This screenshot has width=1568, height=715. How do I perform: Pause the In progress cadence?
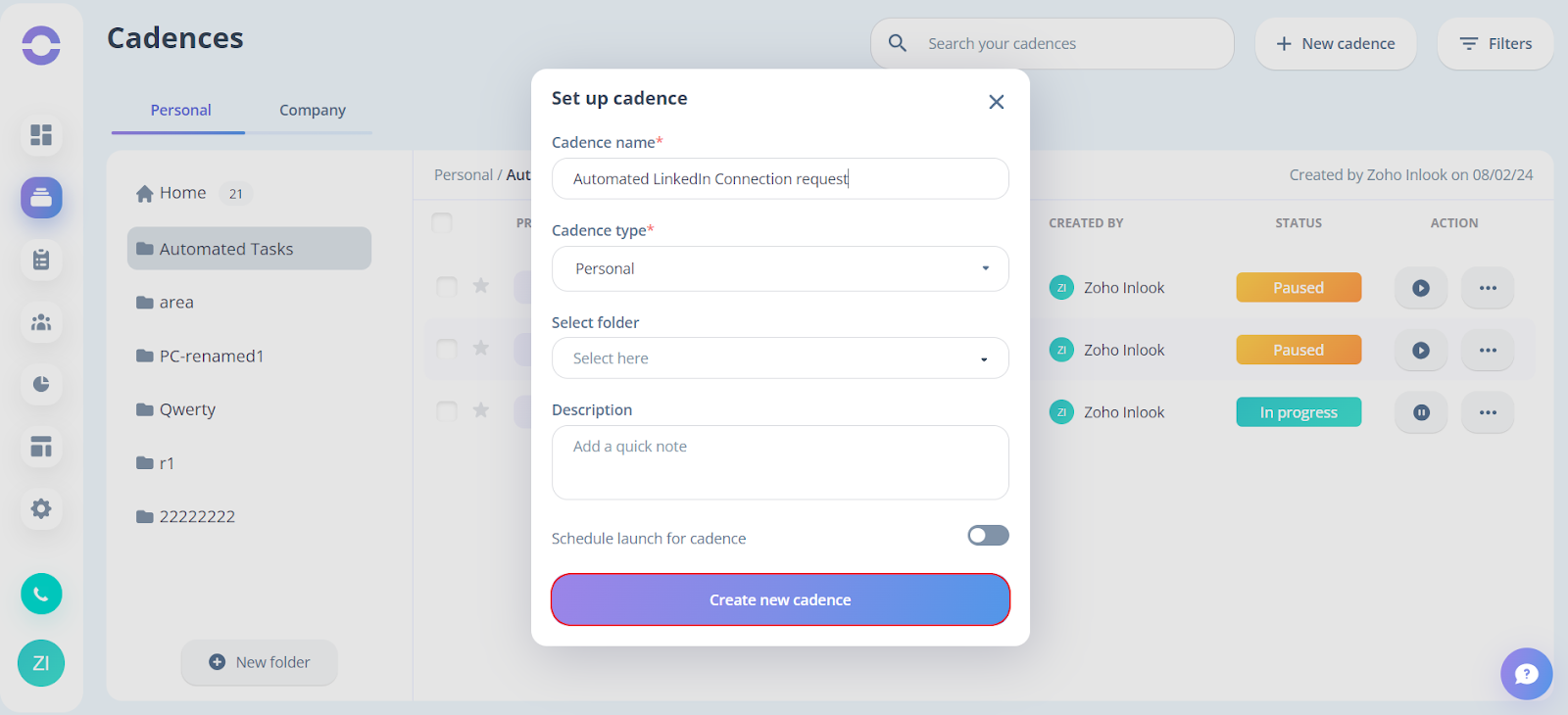click(x=1421, y=412)
